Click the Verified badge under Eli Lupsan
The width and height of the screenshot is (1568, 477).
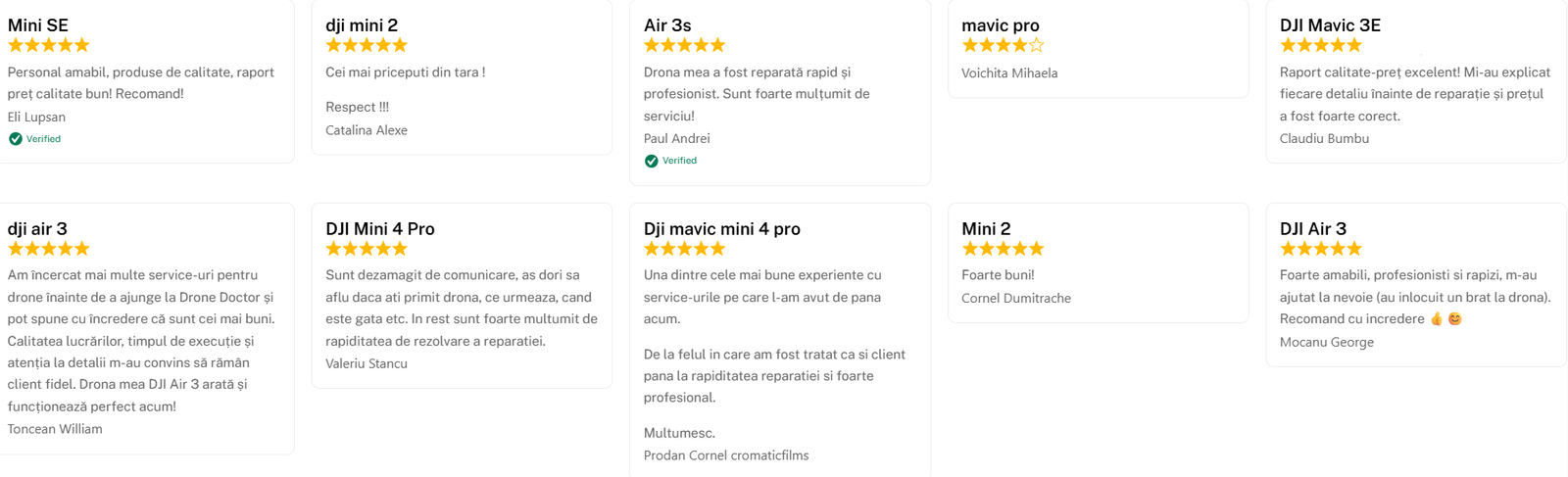point(35,139)
